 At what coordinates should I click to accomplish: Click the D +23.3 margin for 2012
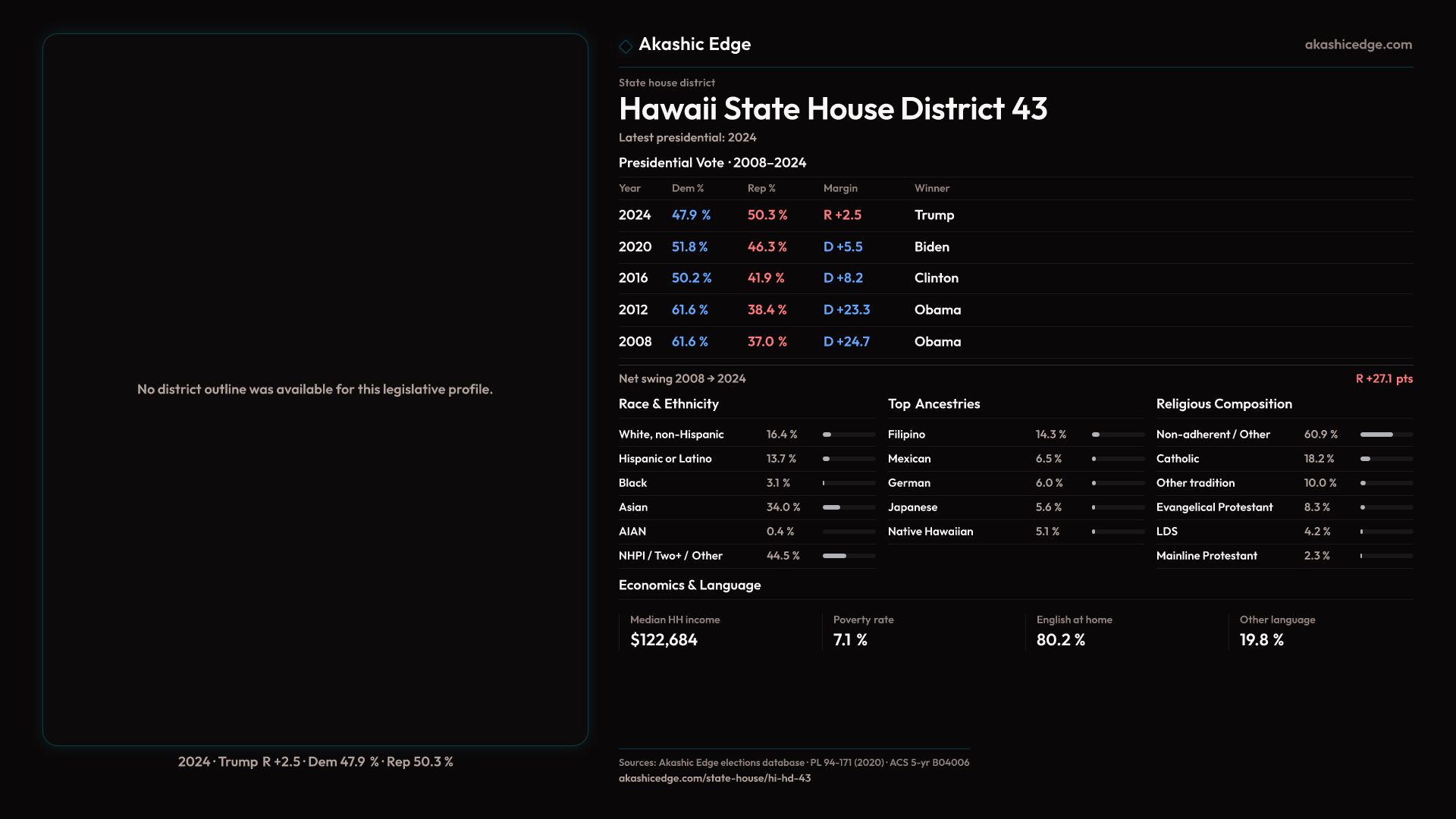(x=846, y=310)
